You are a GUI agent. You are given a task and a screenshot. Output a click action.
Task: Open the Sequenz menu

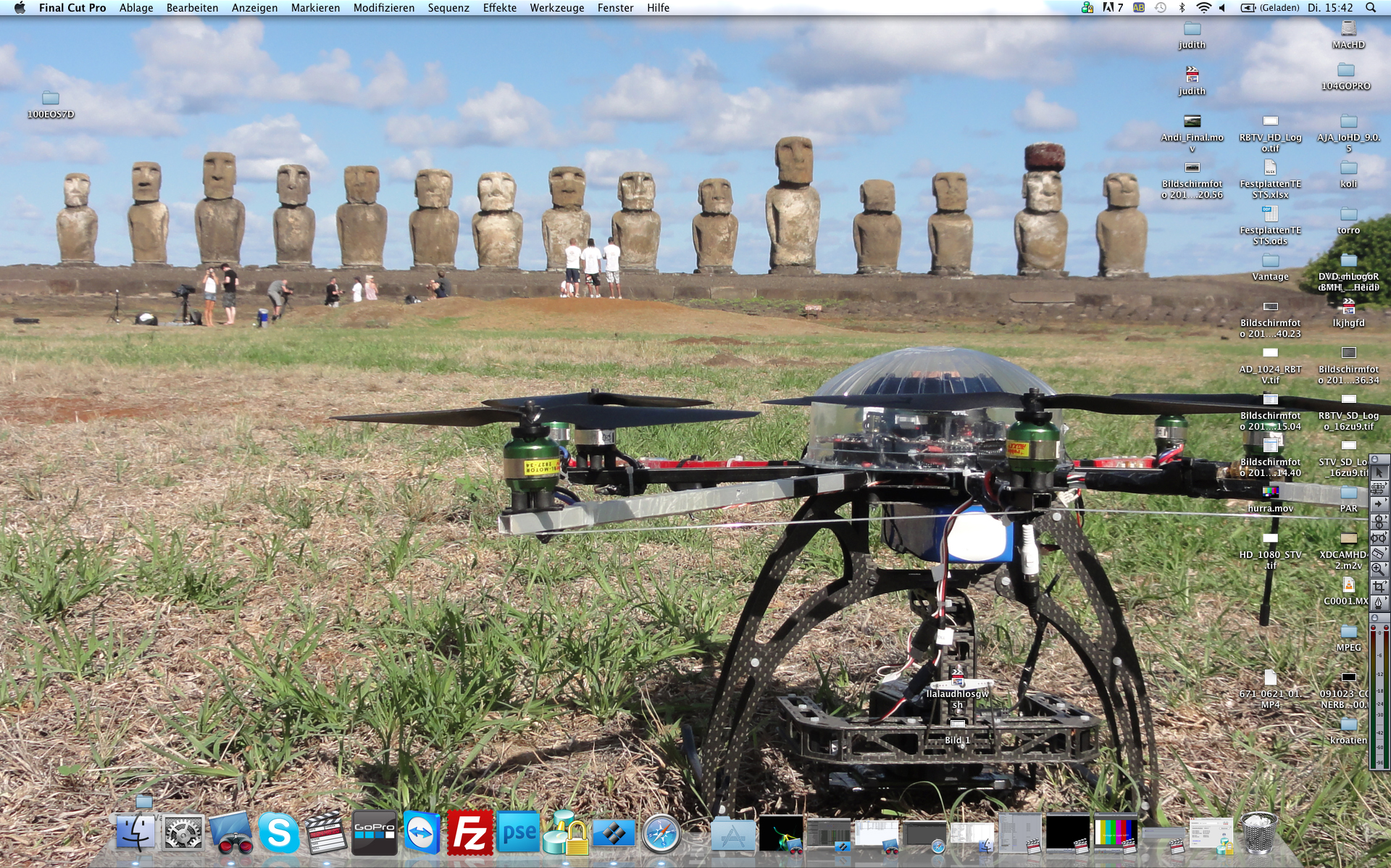pyautogui.click(x=448, y=8)
